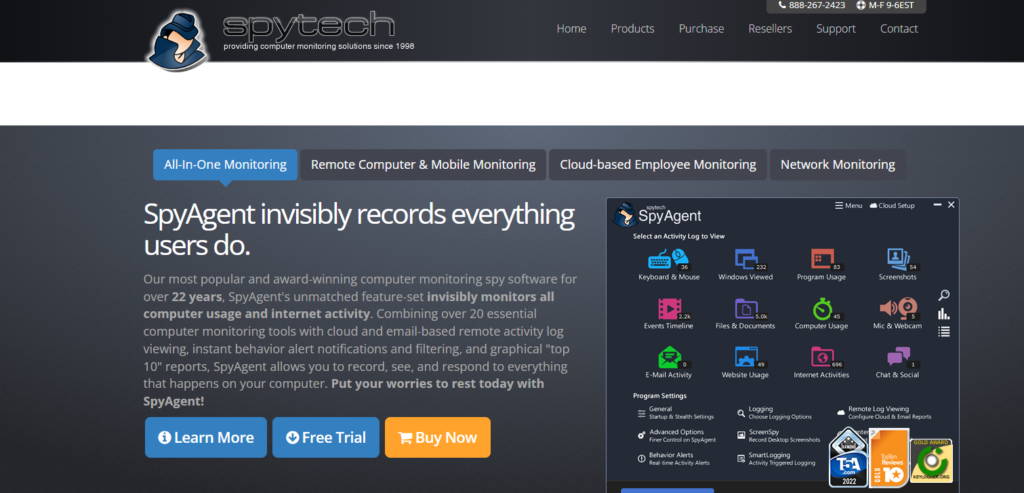Click the Free Trial download button

326,437
